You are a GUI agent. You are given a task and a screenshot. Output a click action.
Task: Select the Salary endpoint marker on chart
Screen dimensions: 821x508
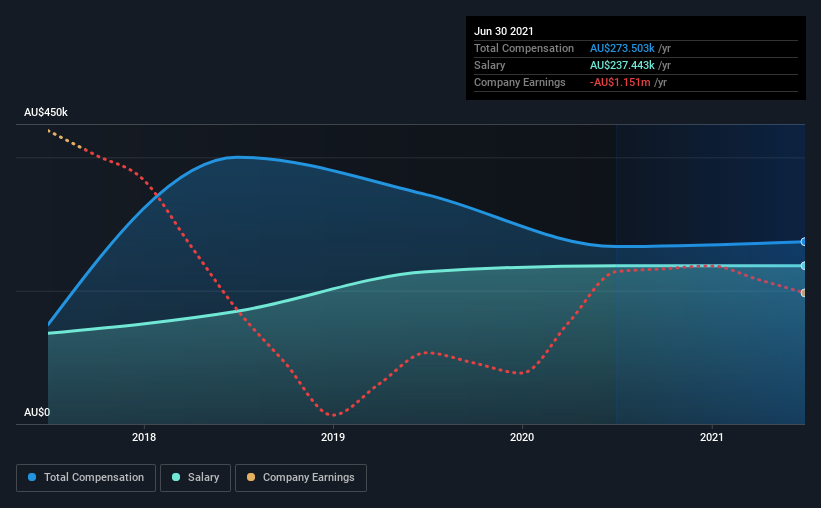803,266
